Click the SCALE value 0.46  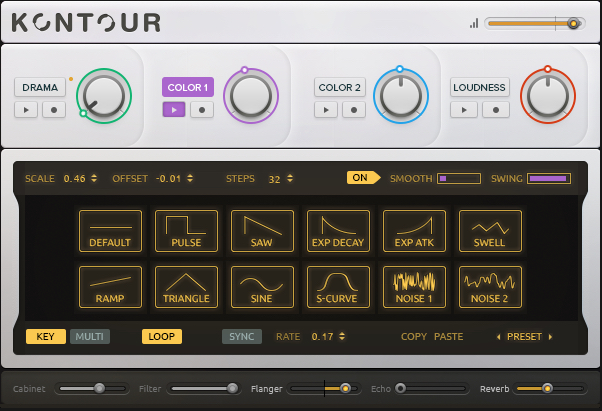tap(74, 179)
